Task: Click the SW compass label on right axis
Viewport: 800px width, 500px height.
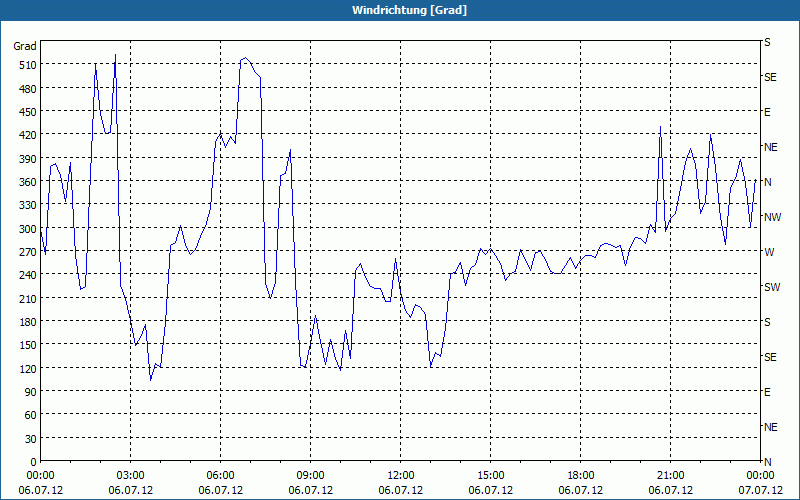Action: point(772,287)
